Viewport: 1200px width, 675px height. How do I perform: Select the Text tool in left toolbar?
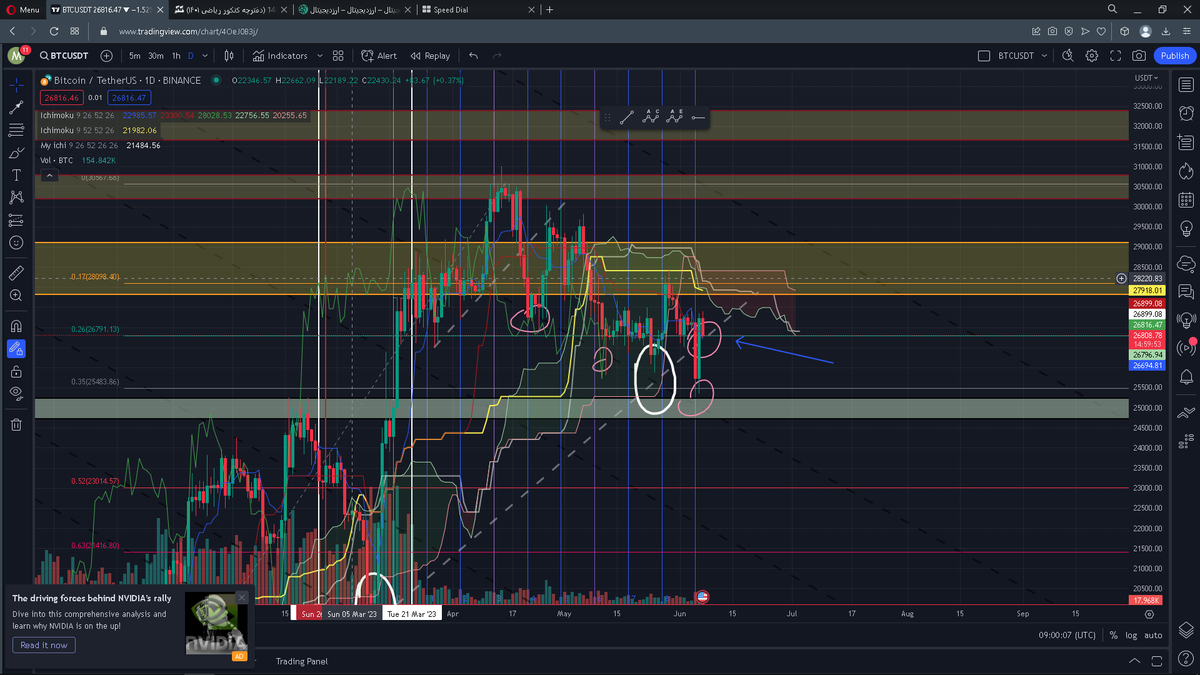point(16,175)
